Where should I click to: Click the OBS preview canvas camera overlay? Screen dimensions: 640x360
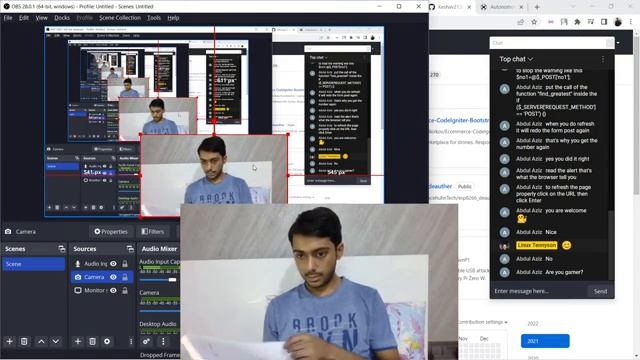point(214,176)
